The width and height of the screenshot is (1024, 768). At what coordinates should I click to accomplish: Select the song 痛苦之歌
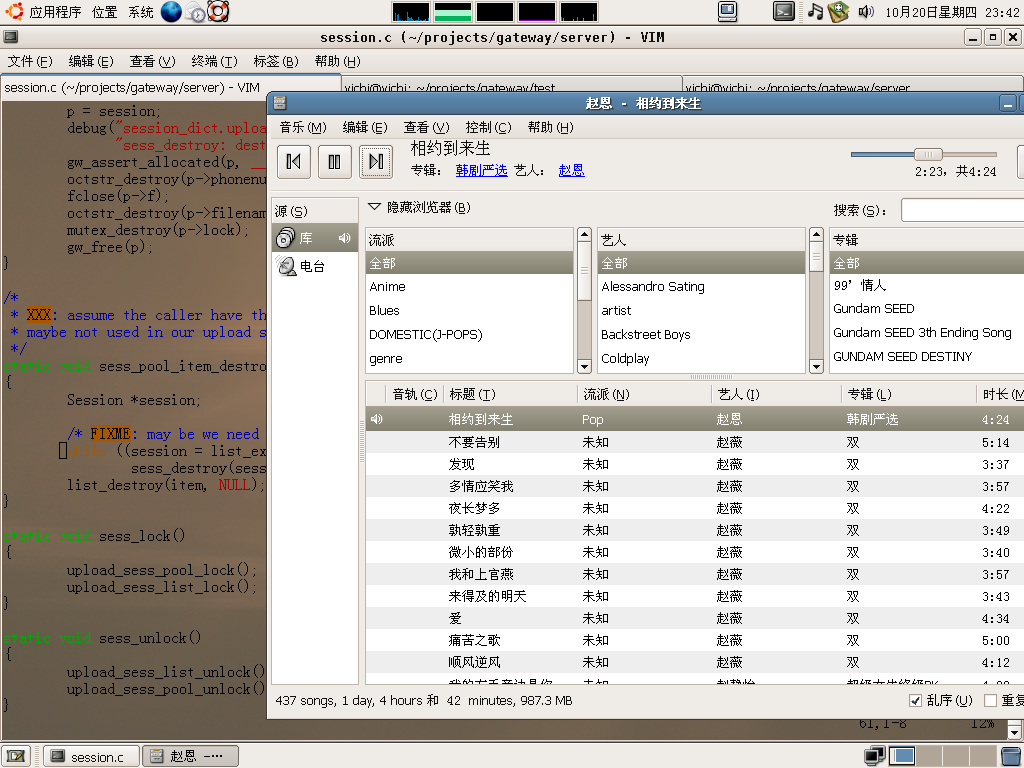[x=695, y=640]
